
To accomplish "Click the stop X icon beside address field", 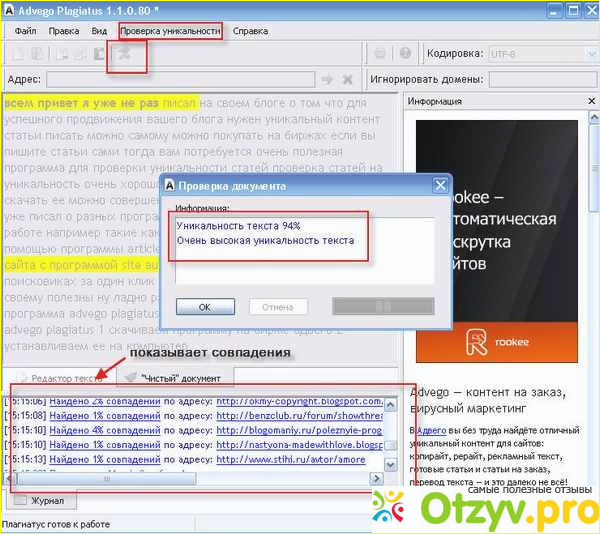I will click(347, 79).
